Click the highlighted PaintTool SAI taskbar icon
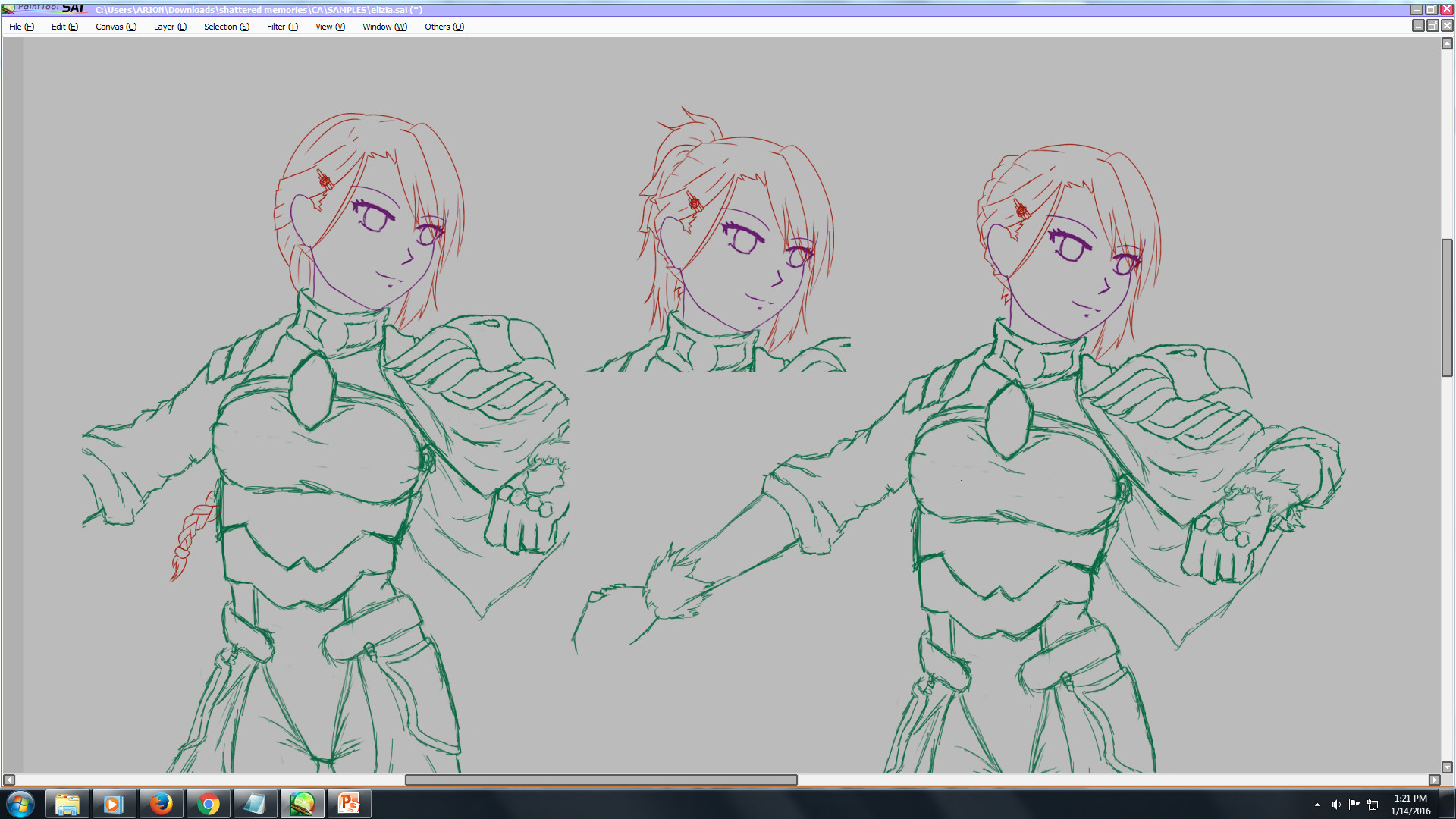The width and height of the screenshot is (1456, 819). 302,803
